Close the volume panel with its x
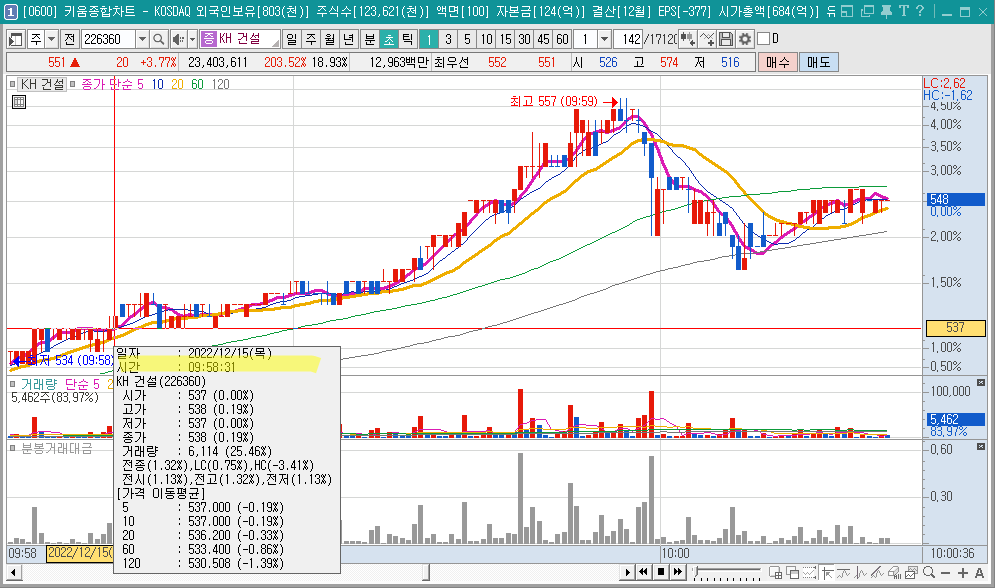Image resolution: width=995 pixels, height=588 pixels. 980,382
